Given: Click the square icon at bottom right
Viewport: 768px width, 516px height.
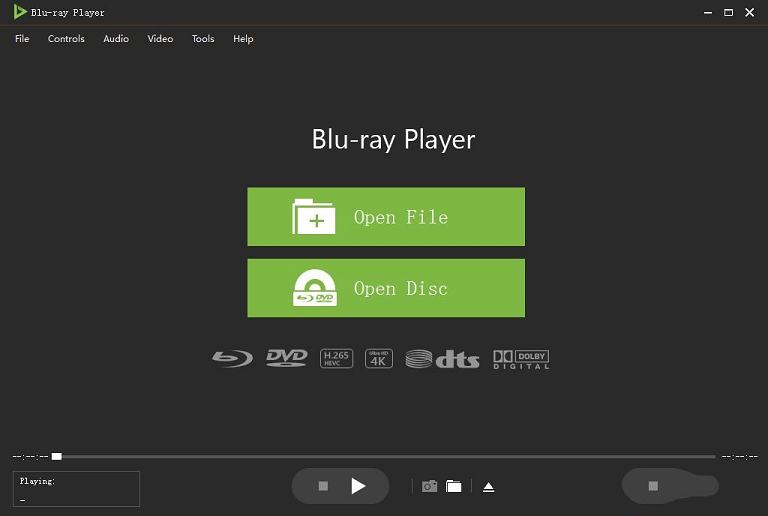Looking at the screenshot, I should 653,486.
